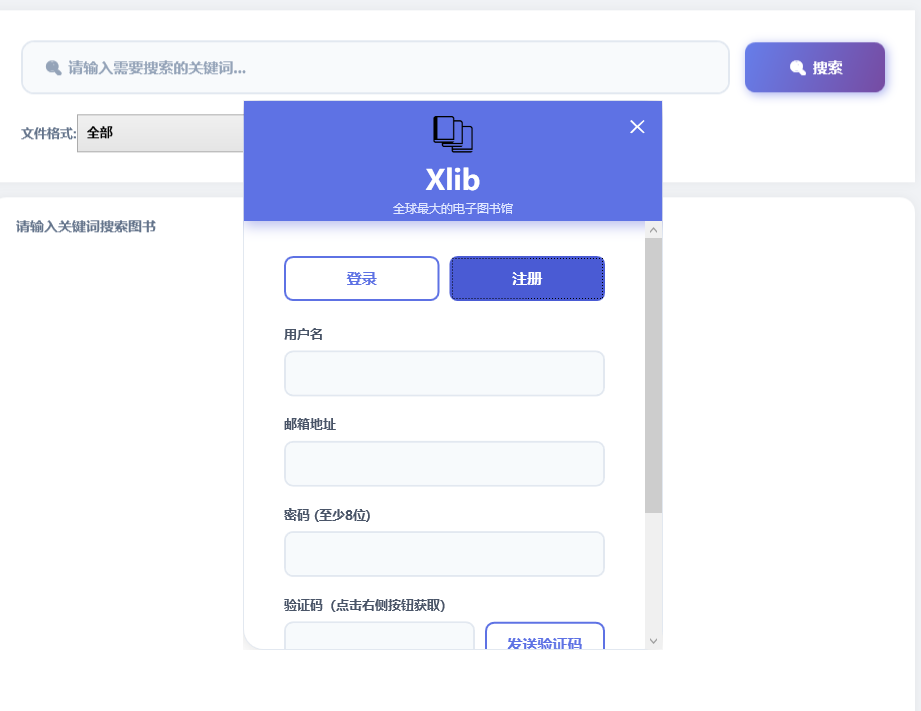The image size is (921, 711).
Task: Switch to the 登录 tab
Action: [x=361, y=279]
